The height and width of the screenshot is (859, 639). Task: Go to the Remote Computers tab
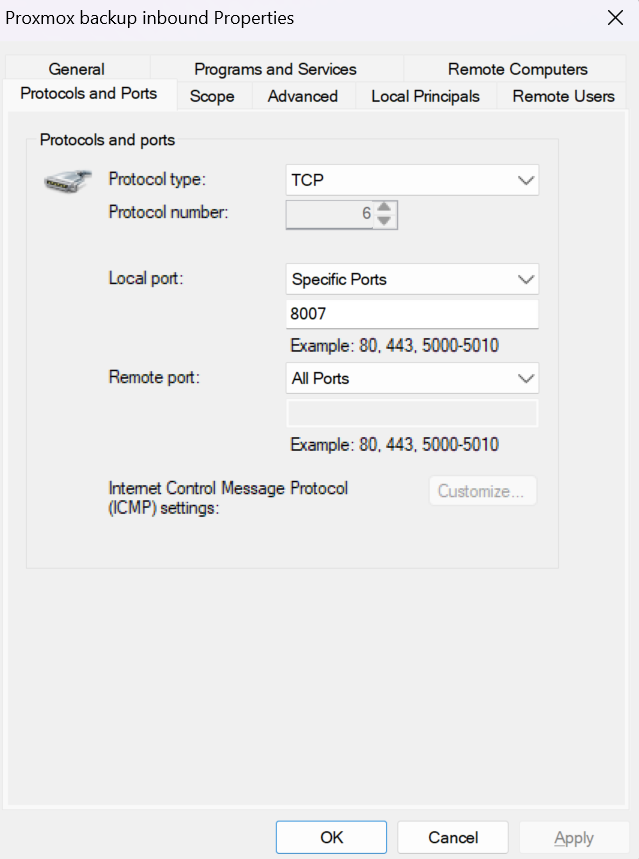[517, 69]
